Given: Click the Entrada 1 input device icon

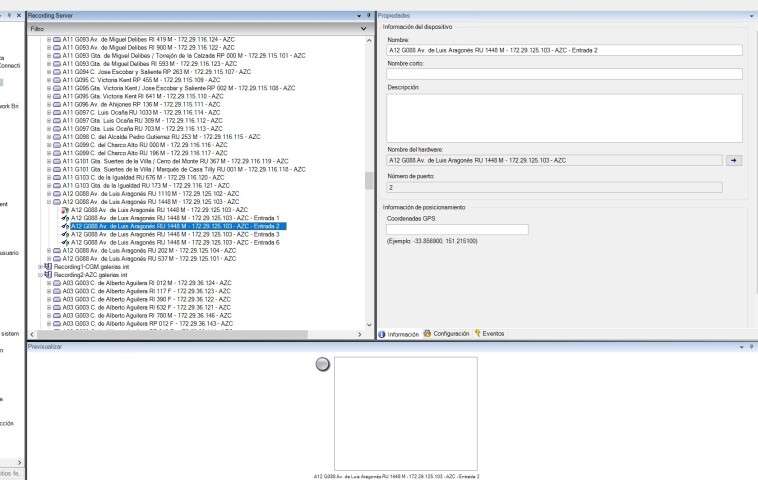Looking at the screenshot, I should 66,217.
